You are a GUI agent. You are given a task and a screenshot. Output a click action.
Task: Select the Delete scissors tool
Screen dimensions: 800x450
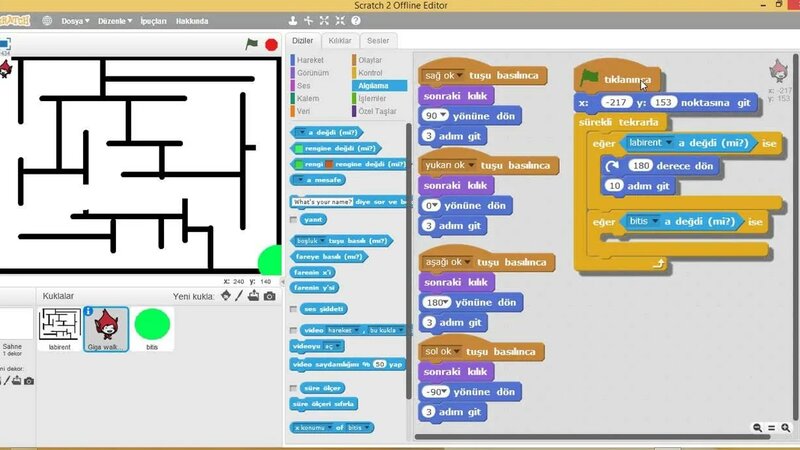coord(309,21)
